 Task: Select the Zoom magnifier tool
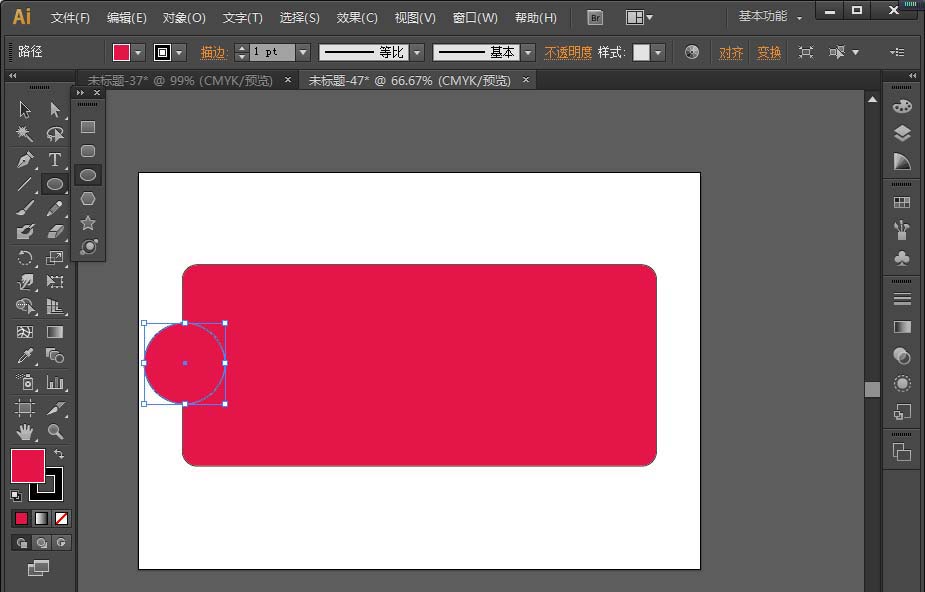[x=55, y=432]
